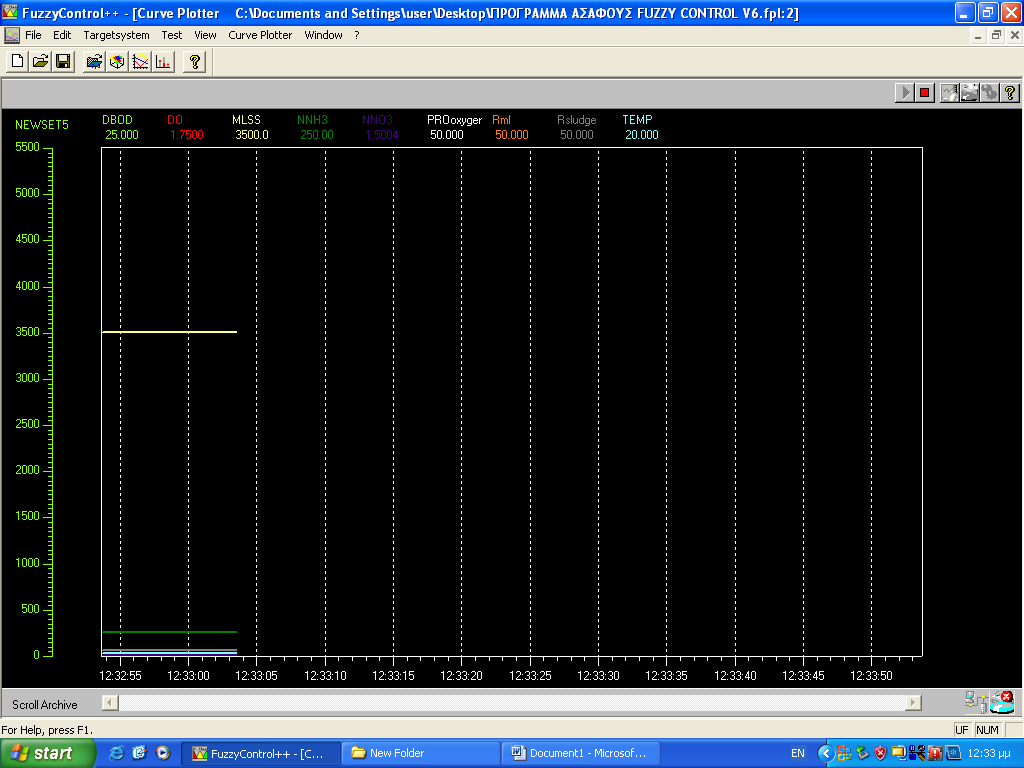This screenshot has width=1024, height=768.
Task: Click the wrench configuration icon in plotter toolbar
Action: pos(990,93)
